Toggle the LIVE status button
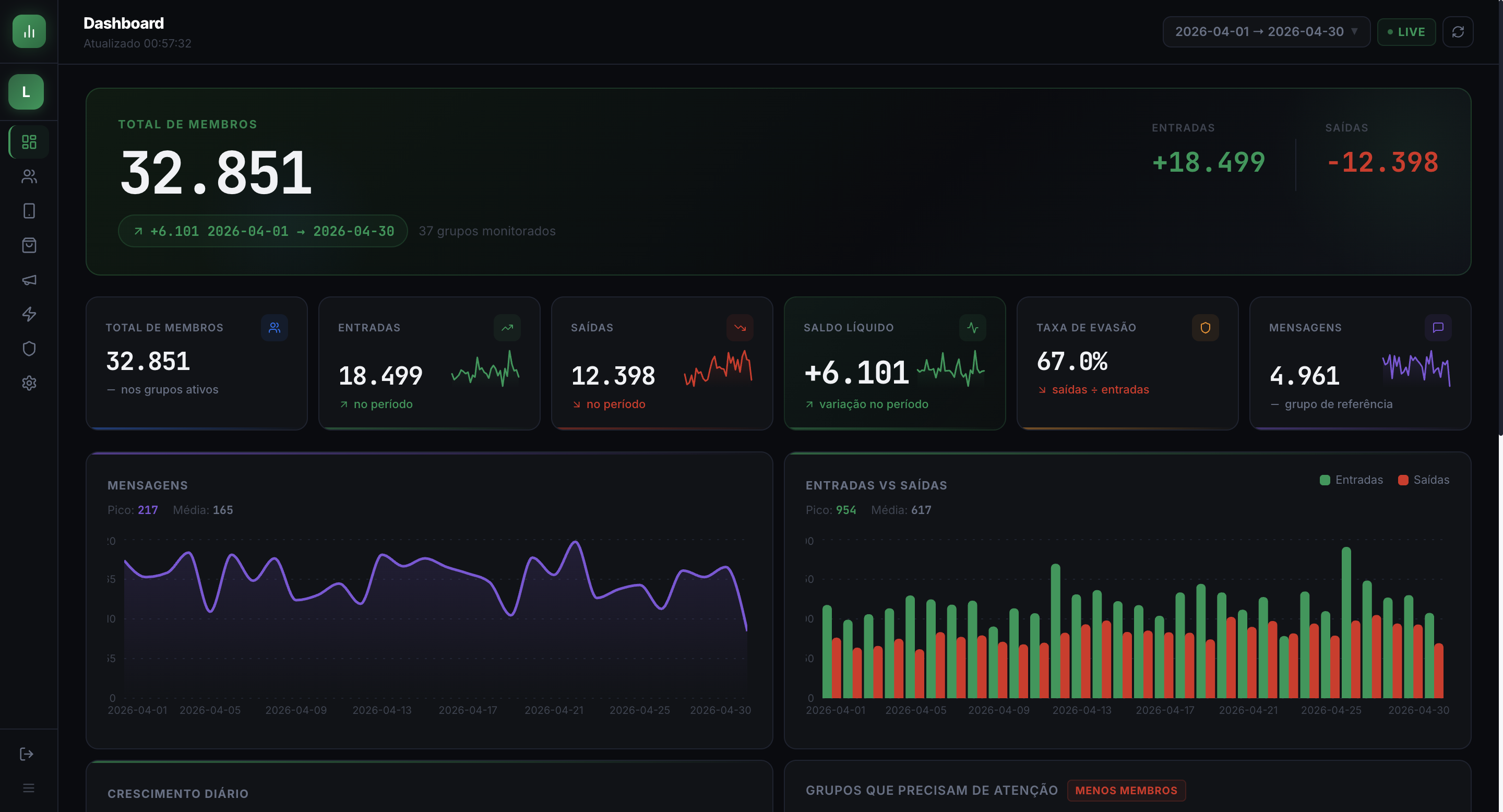 [1406, 31]
